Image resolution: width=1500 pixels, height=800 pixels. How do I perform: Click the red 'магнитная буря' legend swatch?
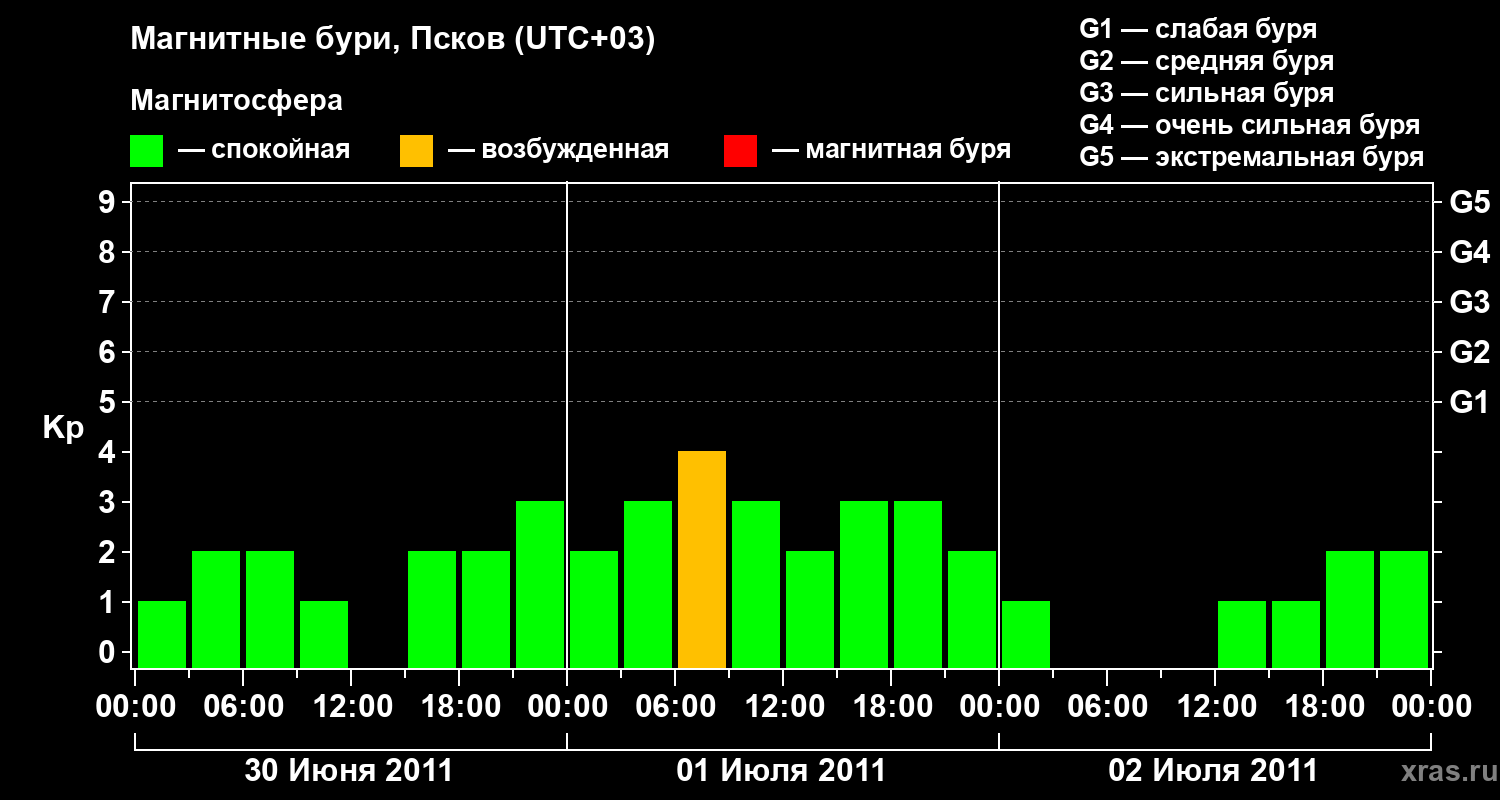pos(740,151)
